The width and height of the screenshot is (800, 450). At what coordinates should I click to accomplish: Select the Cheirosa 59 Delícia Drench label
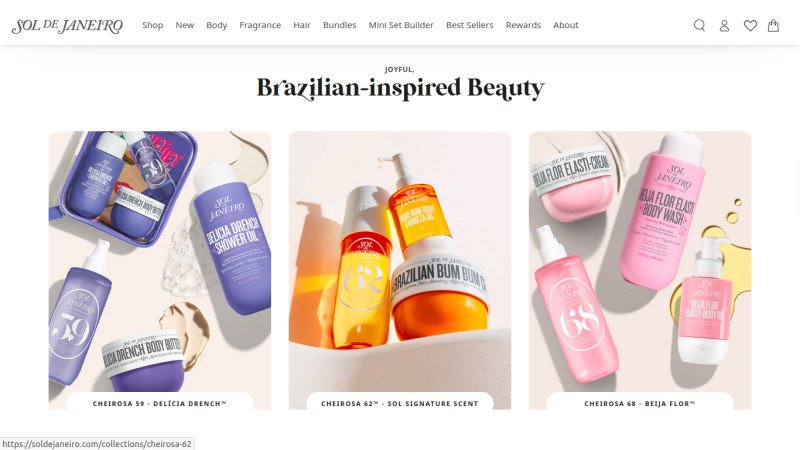160,403
